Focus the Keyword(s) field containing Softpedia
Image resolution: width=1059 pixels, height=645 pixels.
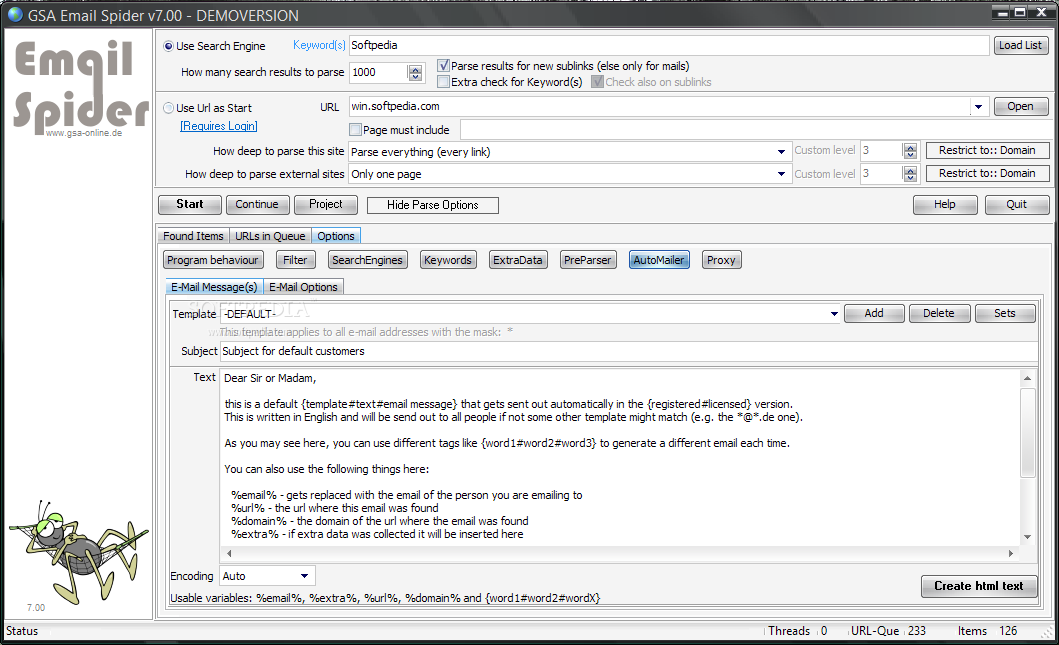[x=669, y=45]
